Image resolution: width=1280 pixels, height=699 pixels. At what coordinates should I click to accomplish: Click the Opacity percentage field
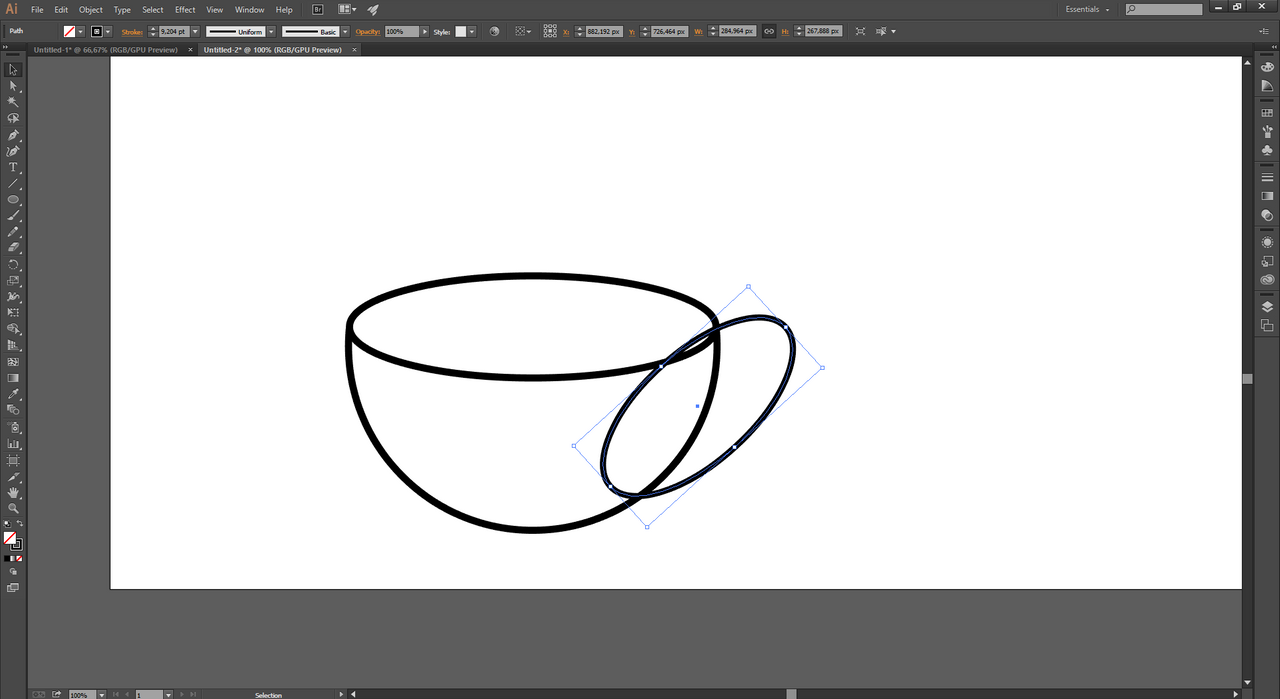(x=402, y=31)
